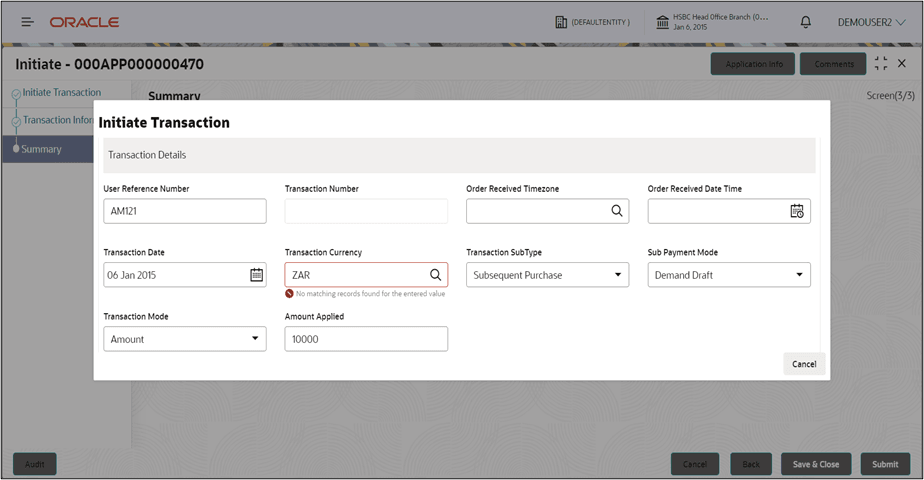This screenshot has height=480, width=924.
Task: Click Transaction Currency search icon
Action: point(435,274)
